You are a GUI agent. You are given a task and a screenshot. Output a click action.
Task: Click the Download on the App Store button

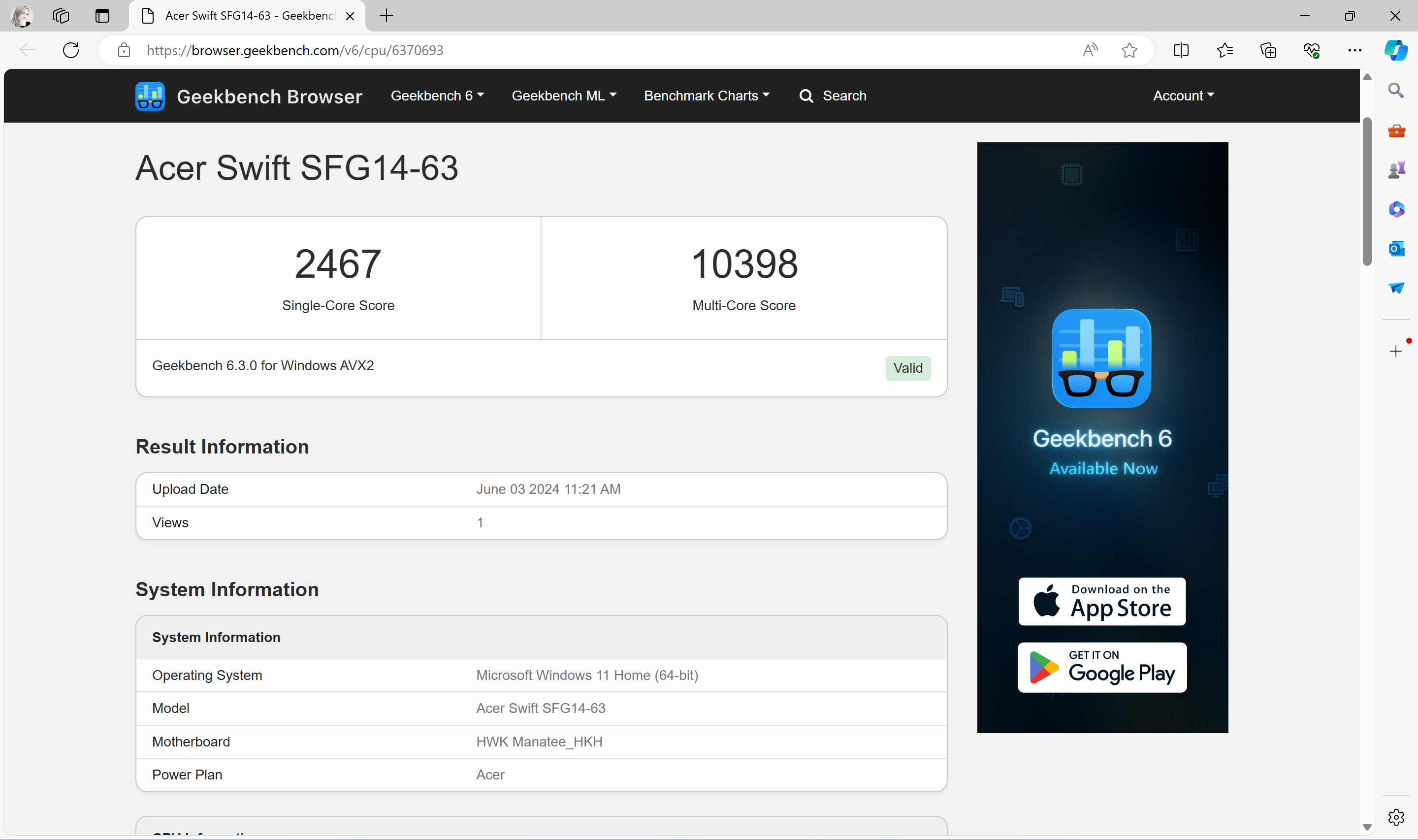tap(1102, 601)
